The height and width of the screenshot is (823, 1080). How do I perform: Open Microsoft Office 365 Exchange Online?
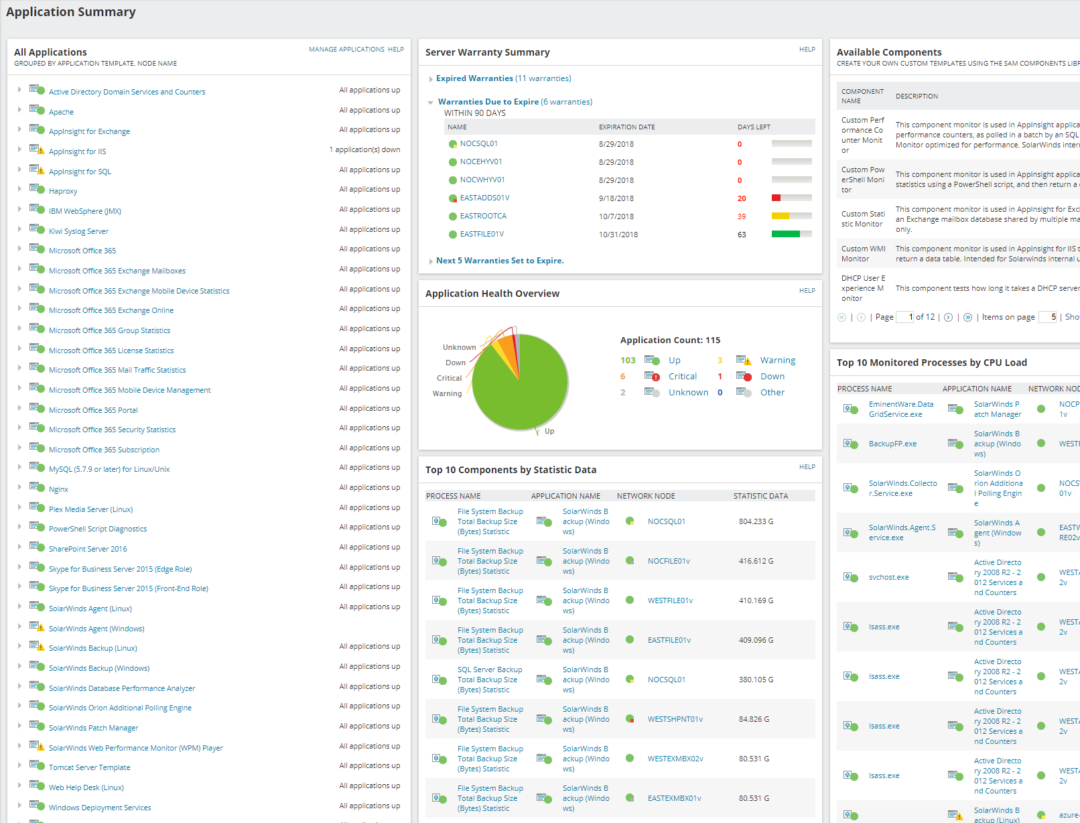point(111,311)
